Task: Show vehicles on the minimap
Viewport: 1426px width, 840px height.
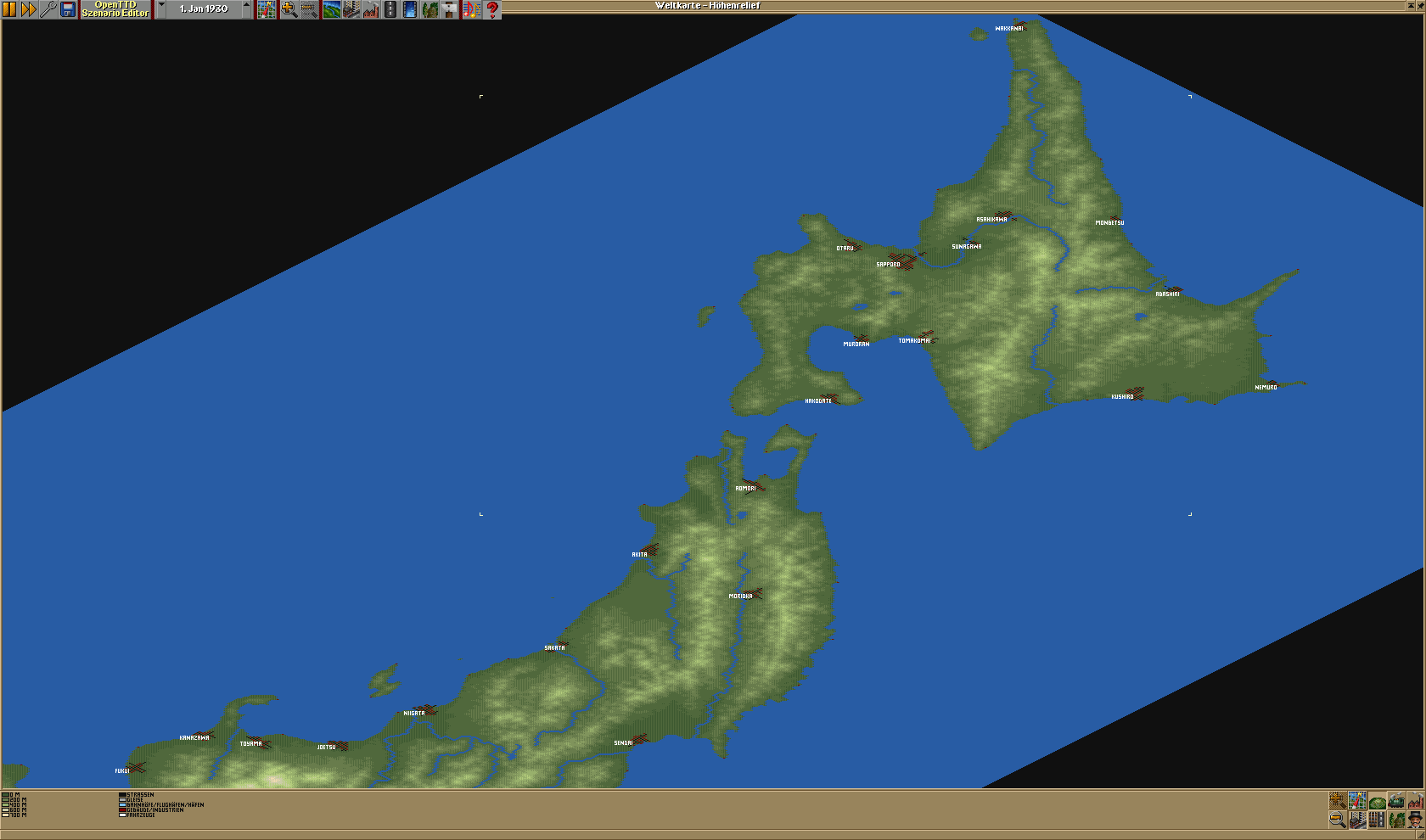Action: [x=1396, y=801]
